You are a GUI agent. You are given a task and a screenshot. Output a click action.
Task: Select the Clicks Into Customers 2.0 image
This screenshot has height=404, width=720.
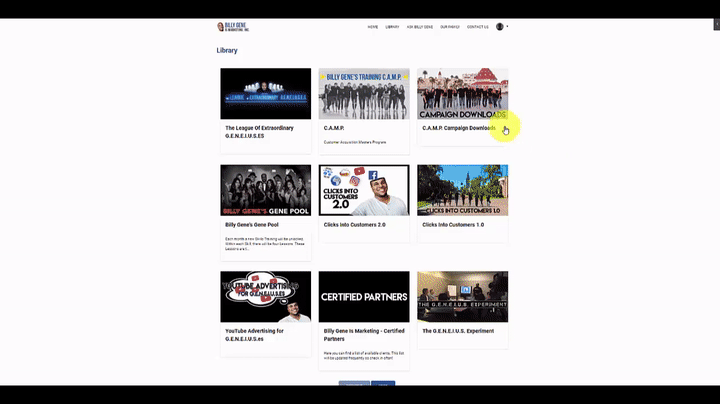(364, 190)
